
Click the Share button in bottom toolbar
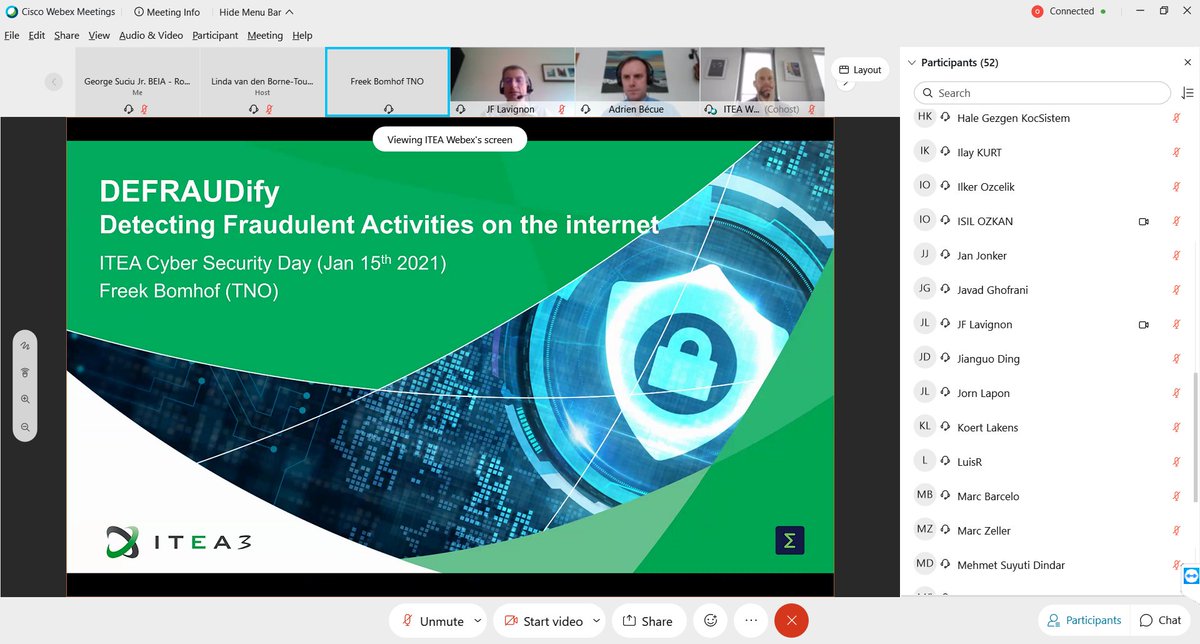[x=649, y=621]
